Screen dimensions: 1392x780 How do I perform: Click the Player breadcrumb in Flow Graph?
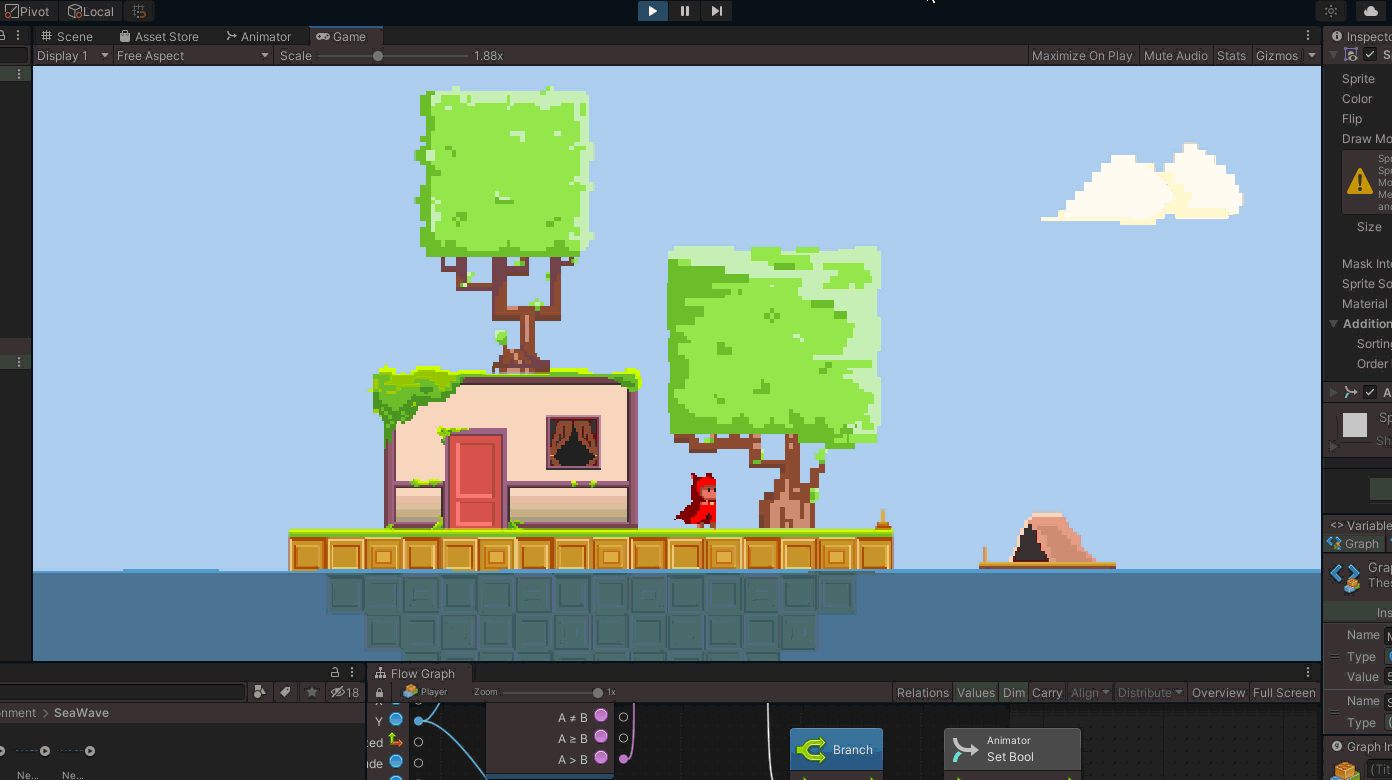(x=425, y=692)
